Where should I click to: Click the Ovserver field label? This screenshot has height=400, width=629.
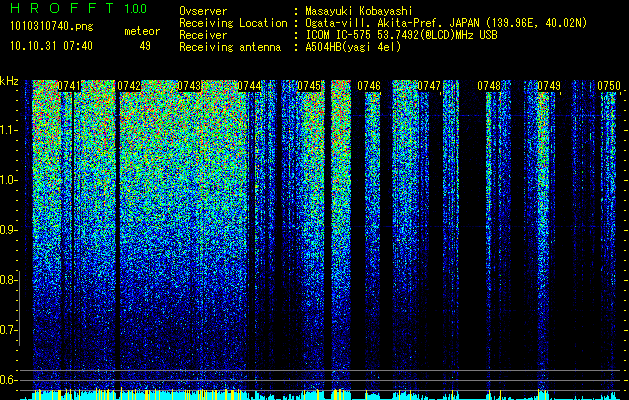[x=203, y=11]
